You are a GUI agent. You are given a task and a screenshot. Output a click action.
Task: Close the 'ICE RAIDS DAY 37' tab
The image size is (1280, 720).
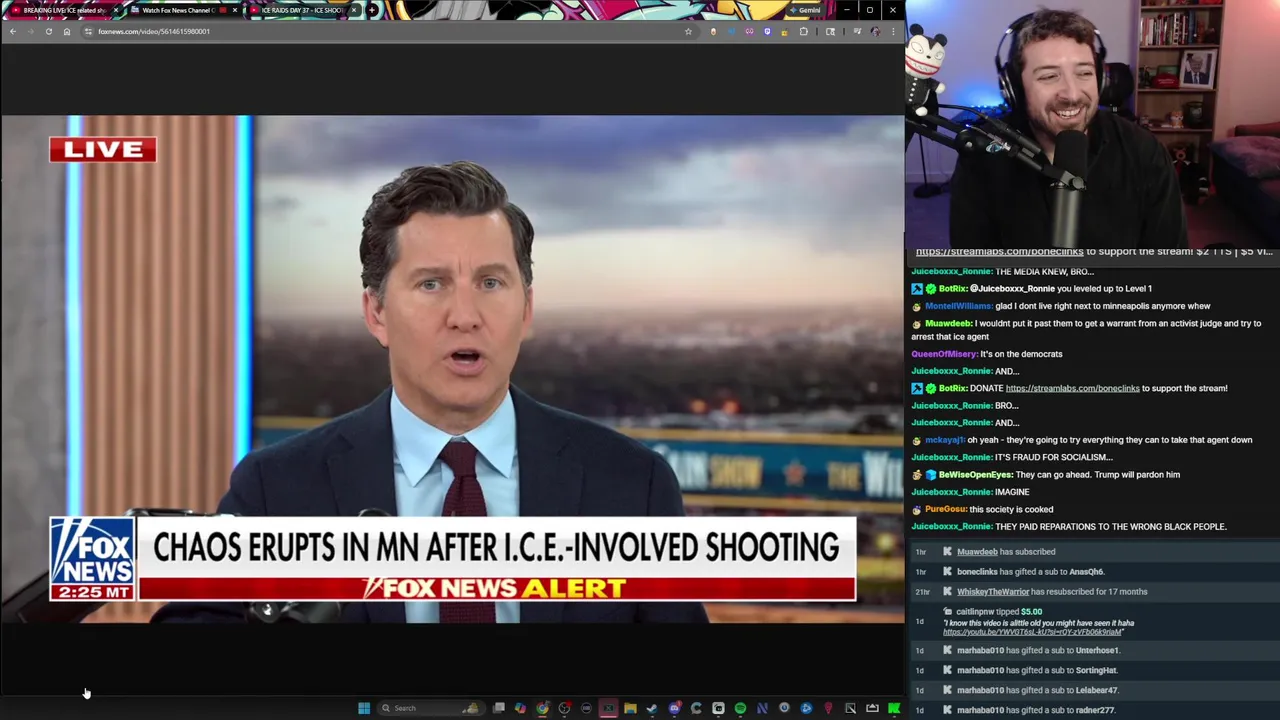[353, 10]
